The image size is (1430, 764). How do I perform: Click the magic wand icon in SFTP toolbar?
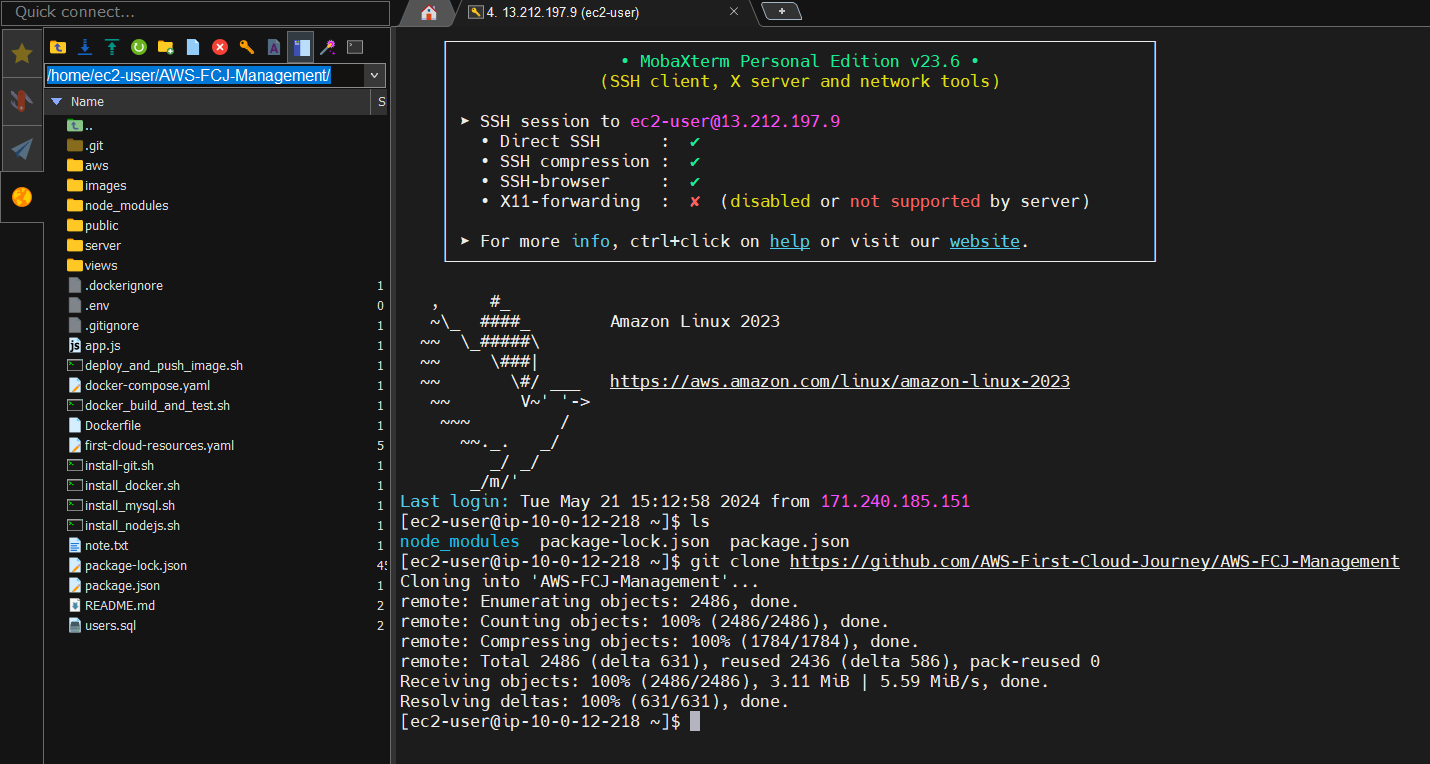click(328, 47)
